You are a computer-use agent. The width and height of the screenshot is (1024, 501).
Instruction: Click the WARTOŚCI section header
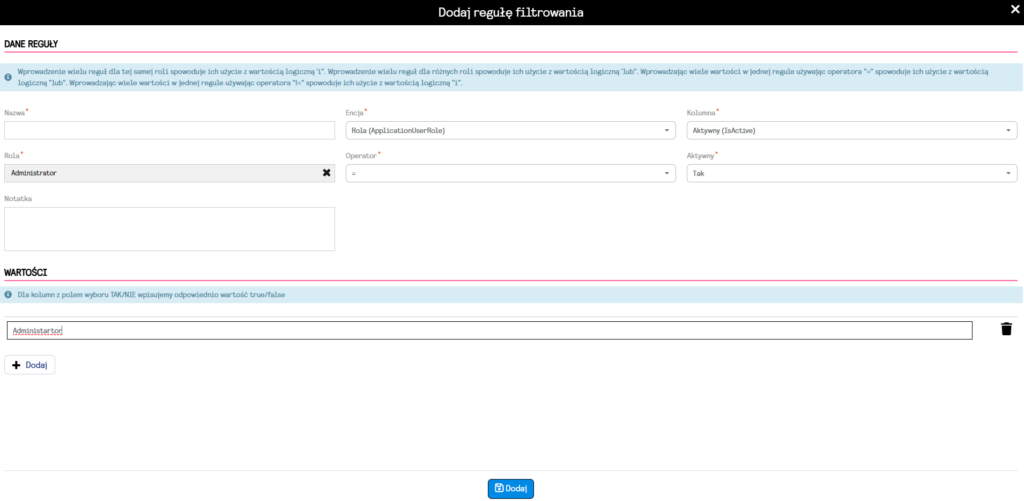click(x=27, y=272)
